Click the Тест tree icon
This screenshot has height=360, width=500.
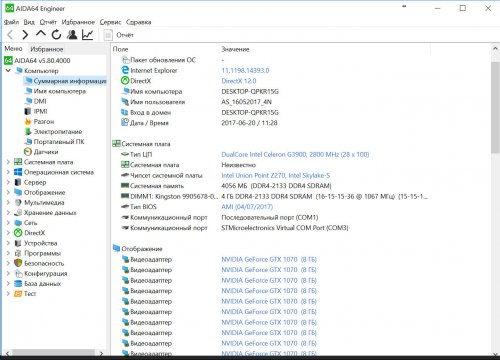coord(18,294)
